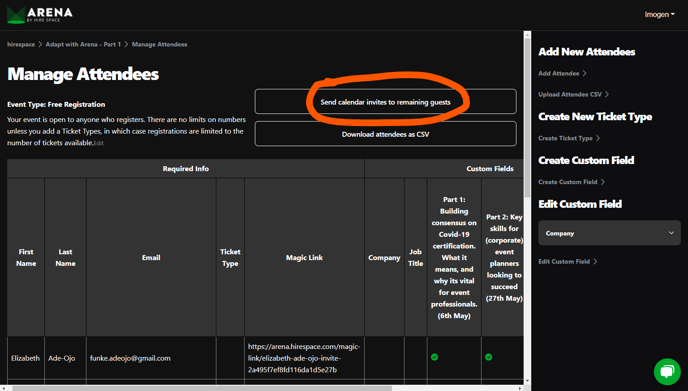Click Elizabeth's magic link URL
The height and width of the screenshot is (391, 688).
click(304, 358)
